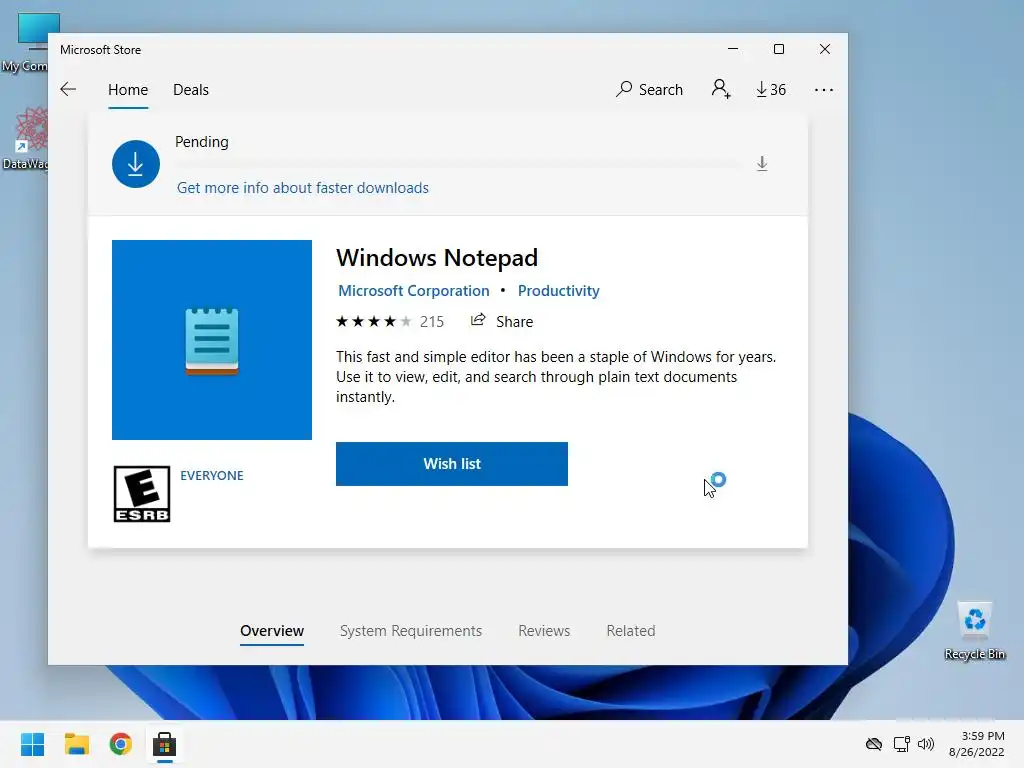
Task: Select the Reviews tab
Action: coord(544,631)
